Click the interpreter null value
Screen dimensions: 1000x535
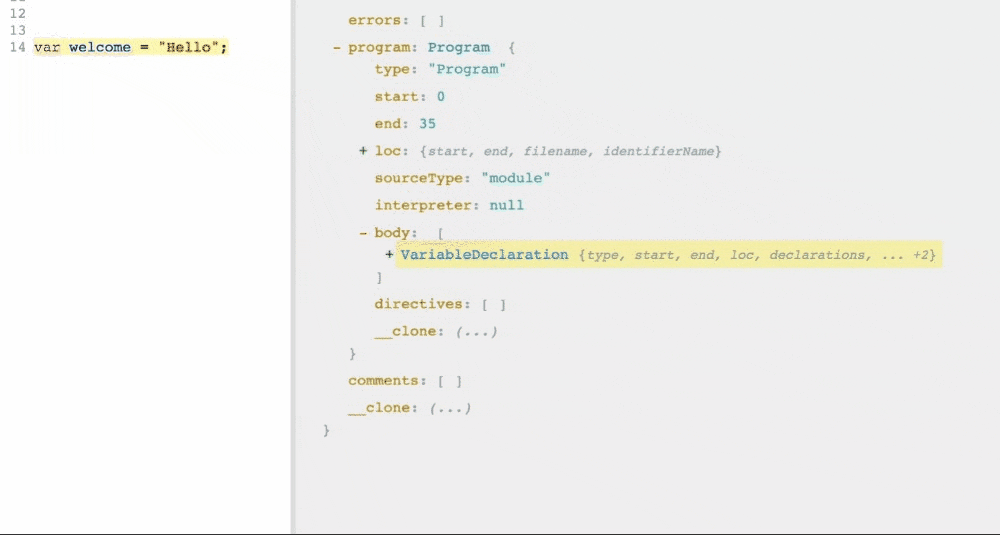(x=506, y=205)
